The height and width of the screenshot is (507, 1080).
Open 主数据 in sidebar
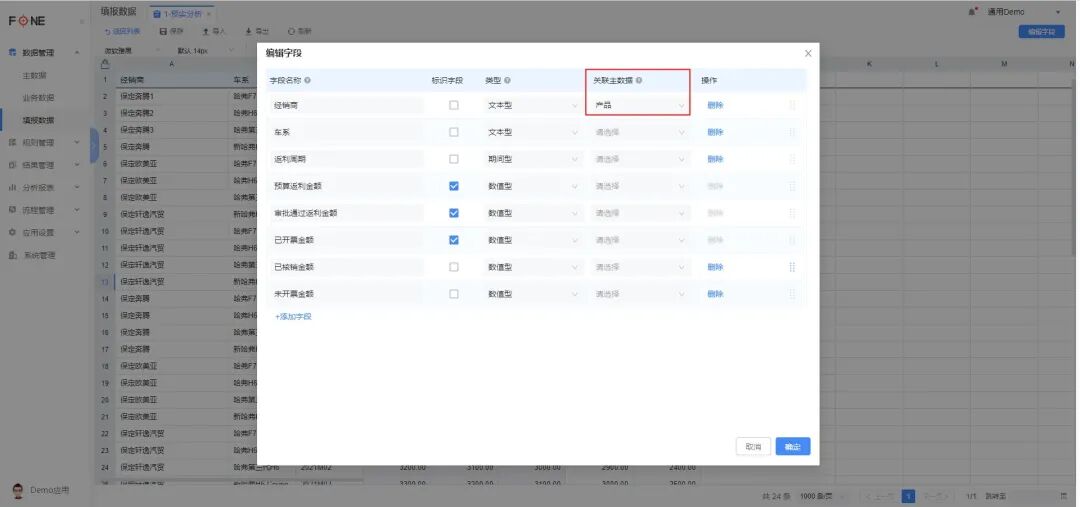(34, 76)
